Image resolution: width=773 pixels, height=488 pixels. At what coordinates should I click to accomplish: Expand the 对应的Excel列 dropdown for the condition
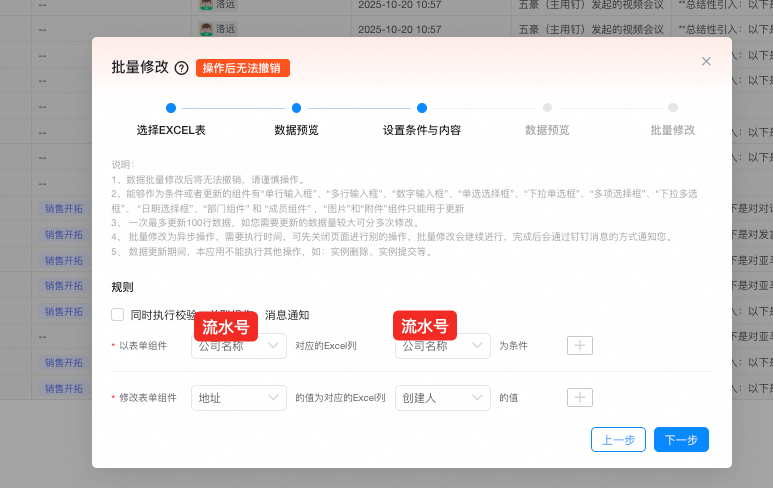(442, 346)
